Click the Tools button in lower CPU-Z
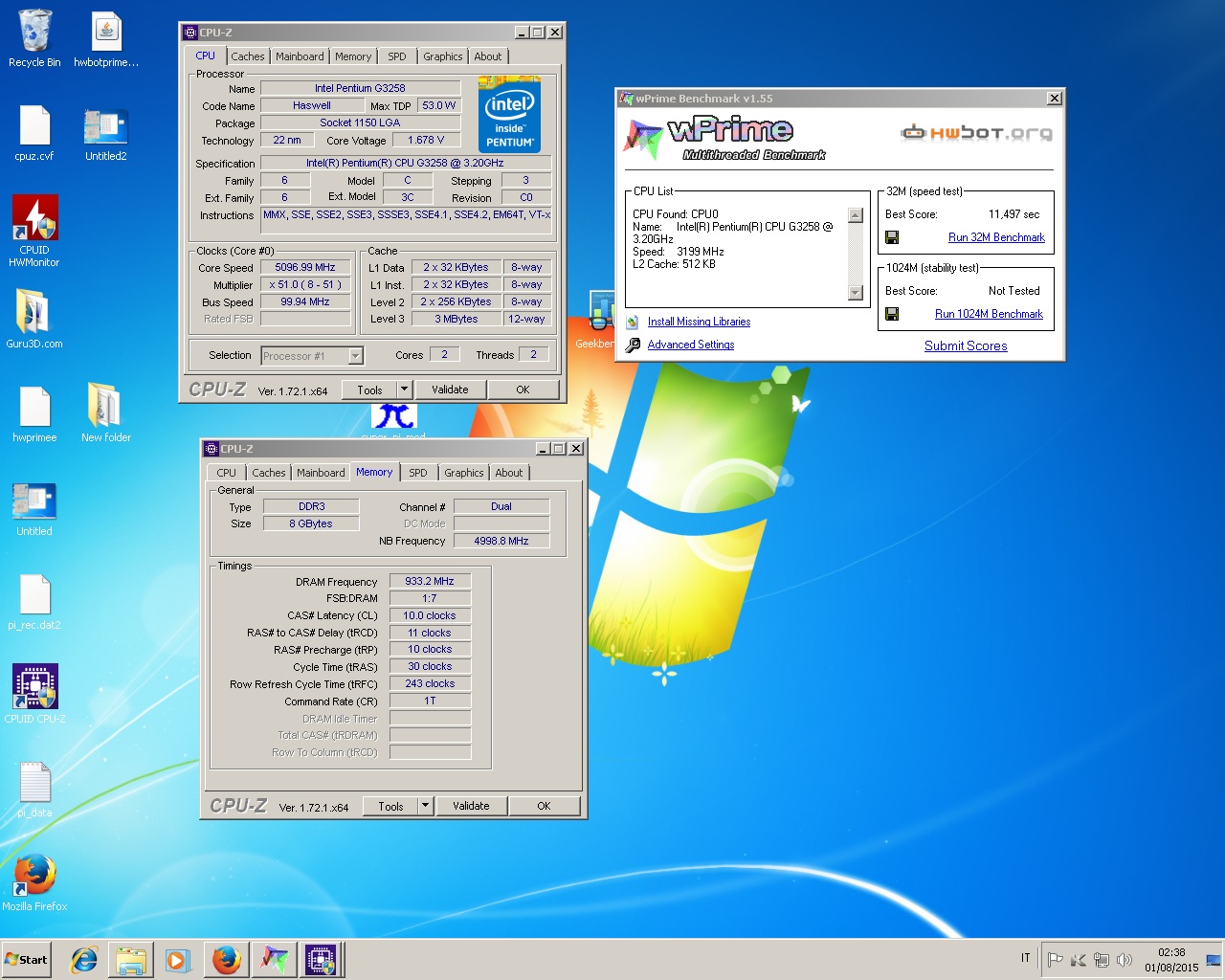The width and height of the screenshot is (1225, 980). point(390,806)
